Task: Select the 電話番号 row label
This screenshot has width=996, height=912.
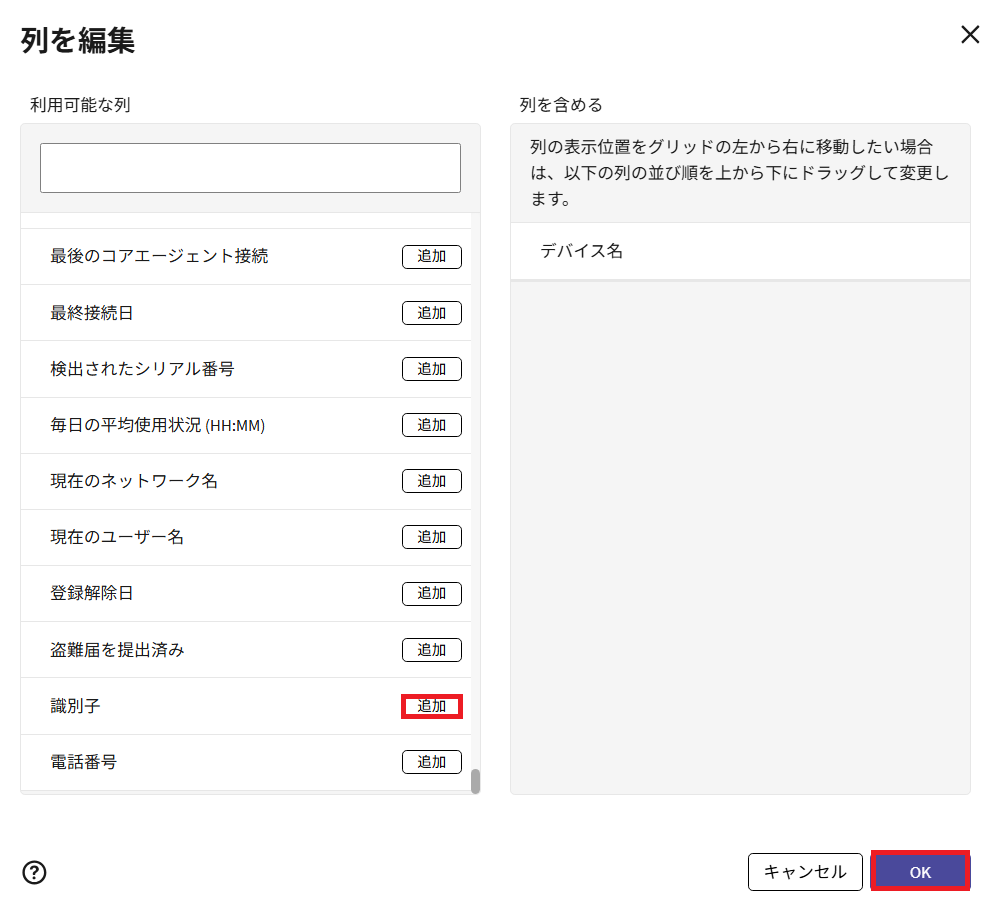Action: [x=84, y=762]
